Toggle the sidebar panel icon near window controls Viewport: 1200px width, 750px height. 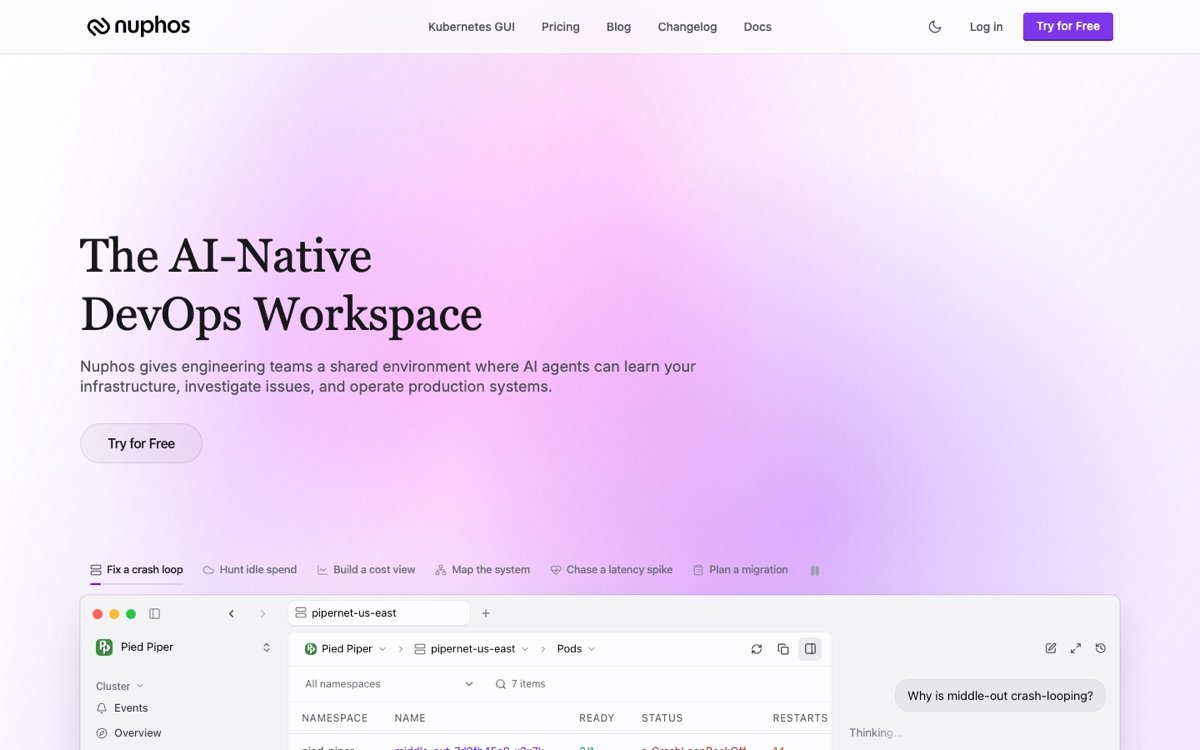154,614
